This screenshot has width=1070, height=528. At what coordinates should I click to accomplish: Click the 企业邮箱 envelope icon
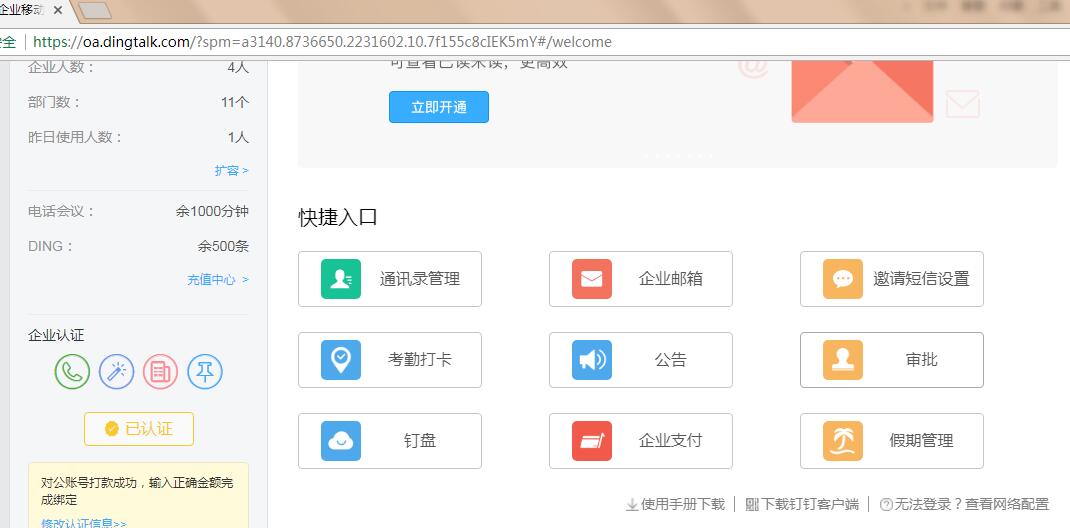[x=592, y=279]
